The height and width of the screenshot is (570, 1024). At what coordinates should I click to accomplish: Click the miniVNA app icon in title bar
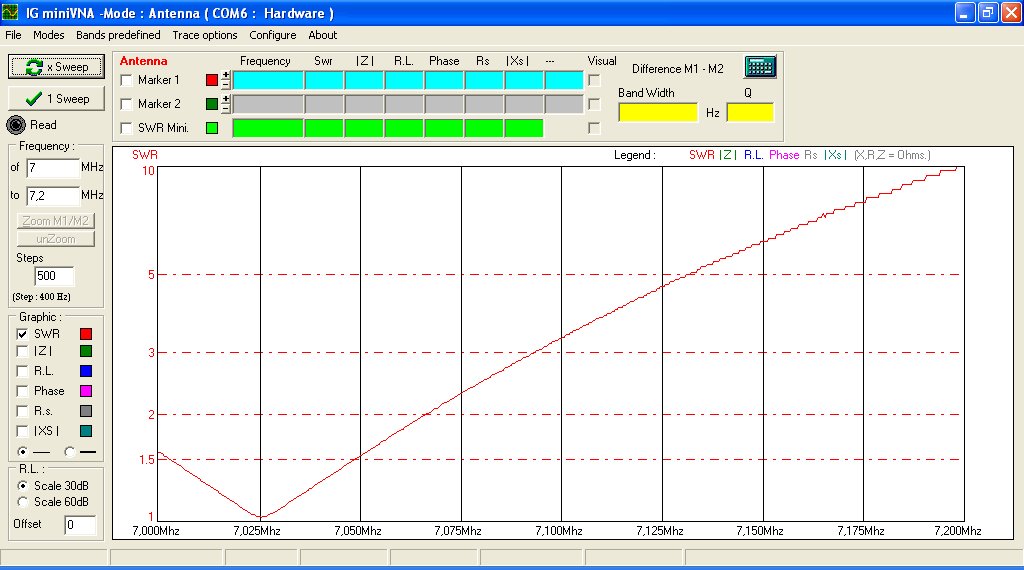coord(10,12)
